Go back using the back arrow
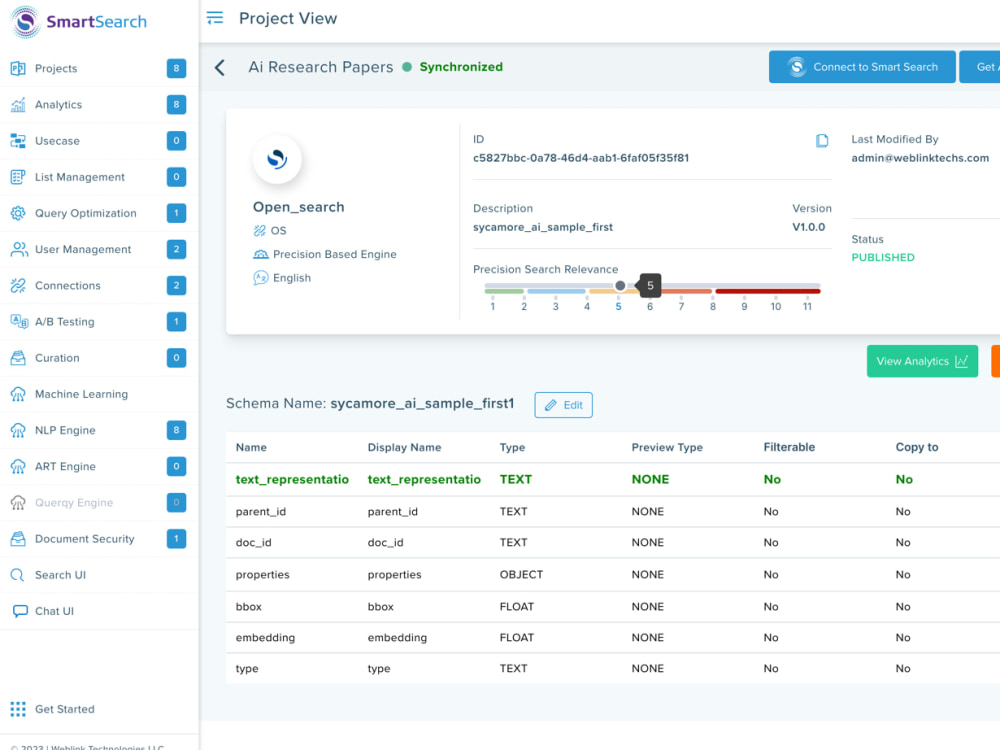Image resolution: width=1000 pixels, height=750 pixels. click(219, 67)
